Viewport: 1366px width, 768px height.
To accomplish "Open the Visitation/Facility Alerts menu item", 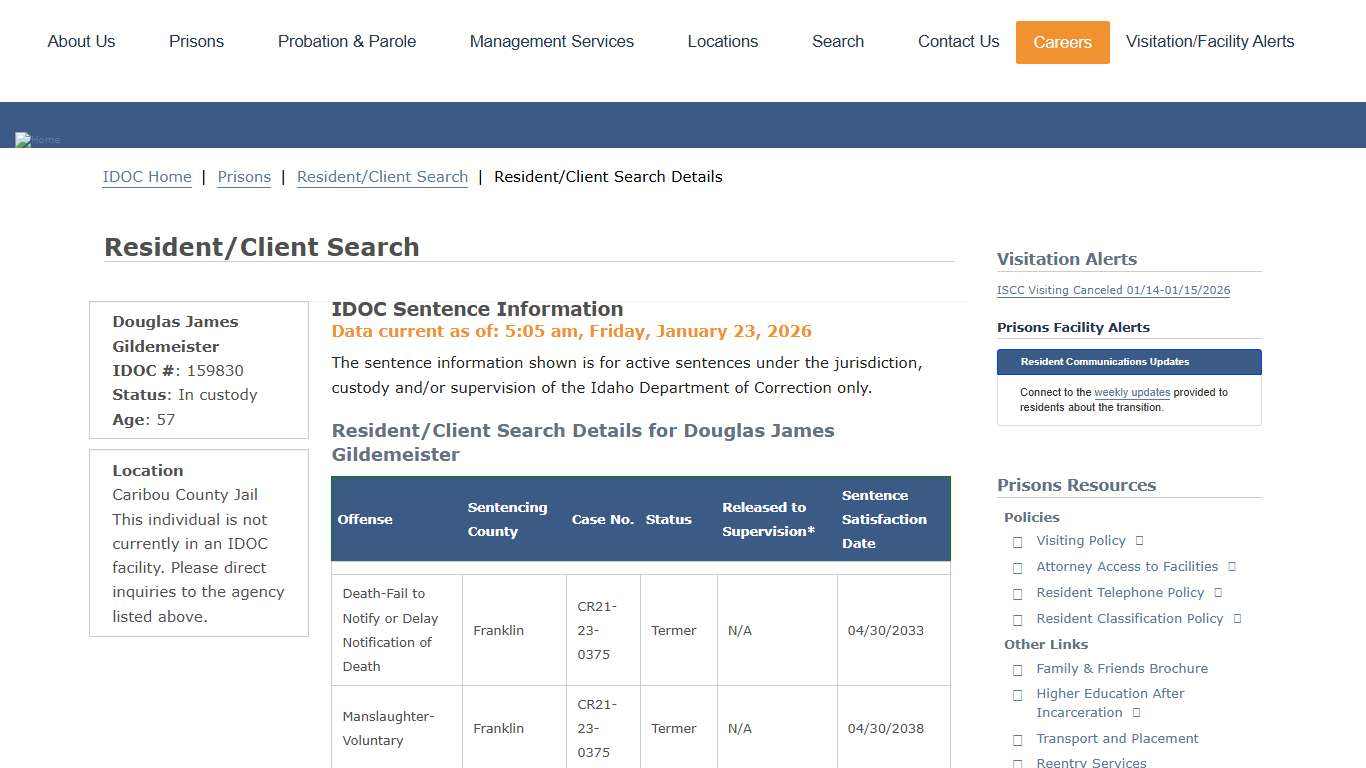I will (x=1210, y=41).
